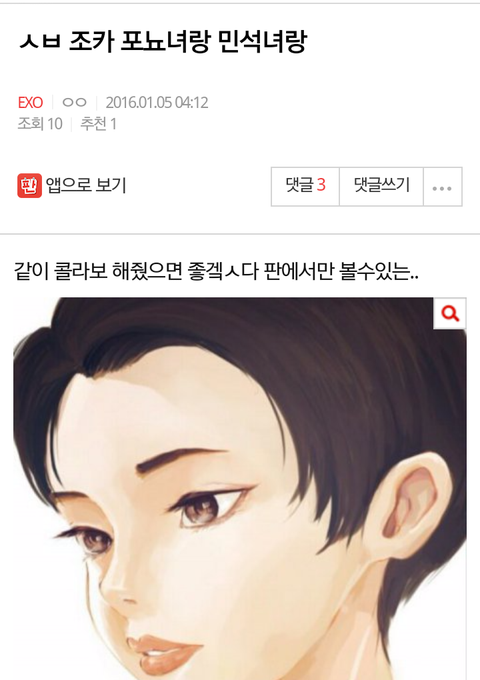Click the ear in the portrait illustration
Image resolution: width=480 pixels, height=680 pixels.
(414, 505)
